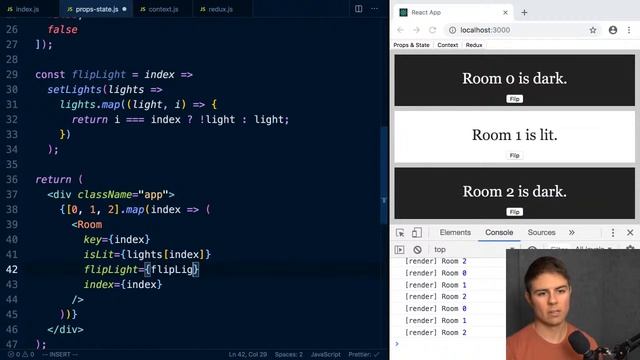Screen dimensions: 640x360
Task: Clear the console output
Action: coord(417,249)
